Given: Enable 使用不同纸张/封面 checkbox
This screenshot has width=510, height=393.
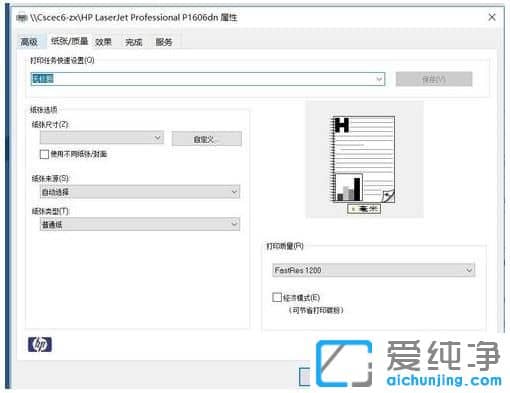Looking at the screenshot, I should [44, 154].
